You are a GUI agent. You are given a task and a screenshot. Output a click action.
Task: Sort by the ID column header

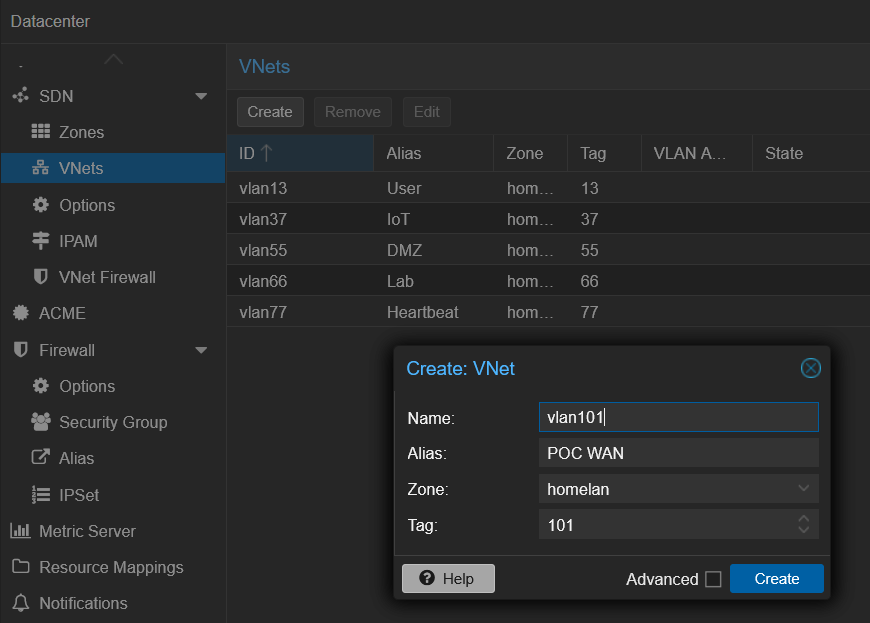[300, 153]
